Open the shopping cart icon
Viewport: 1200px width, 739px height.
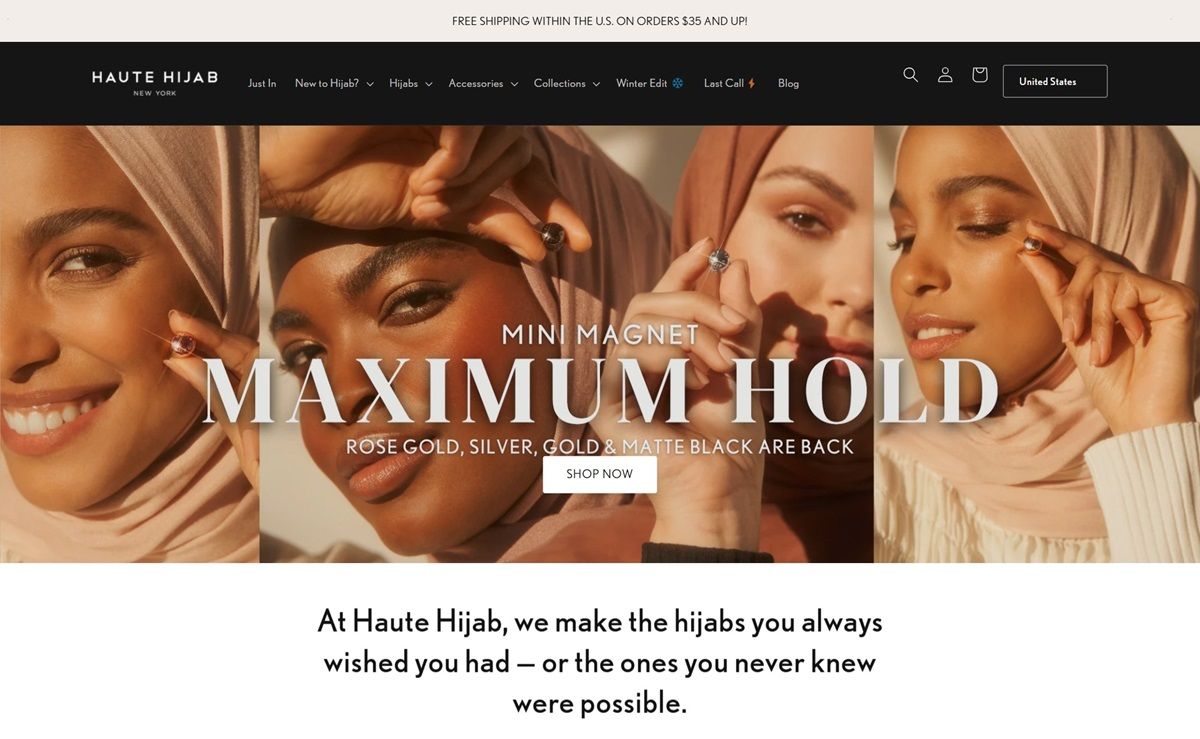pos(980,75)
